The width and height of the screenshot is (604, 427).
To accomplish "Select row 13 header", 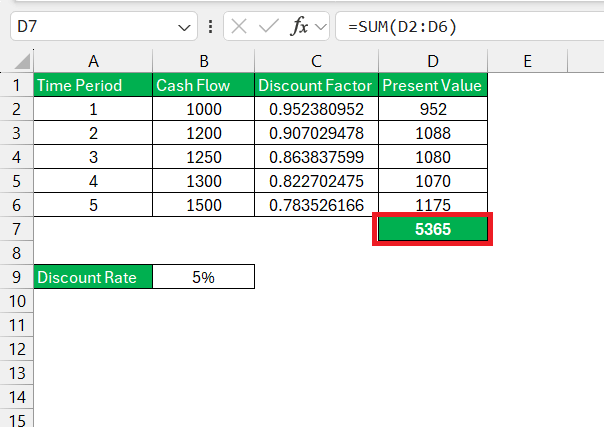I will point(17,373).
